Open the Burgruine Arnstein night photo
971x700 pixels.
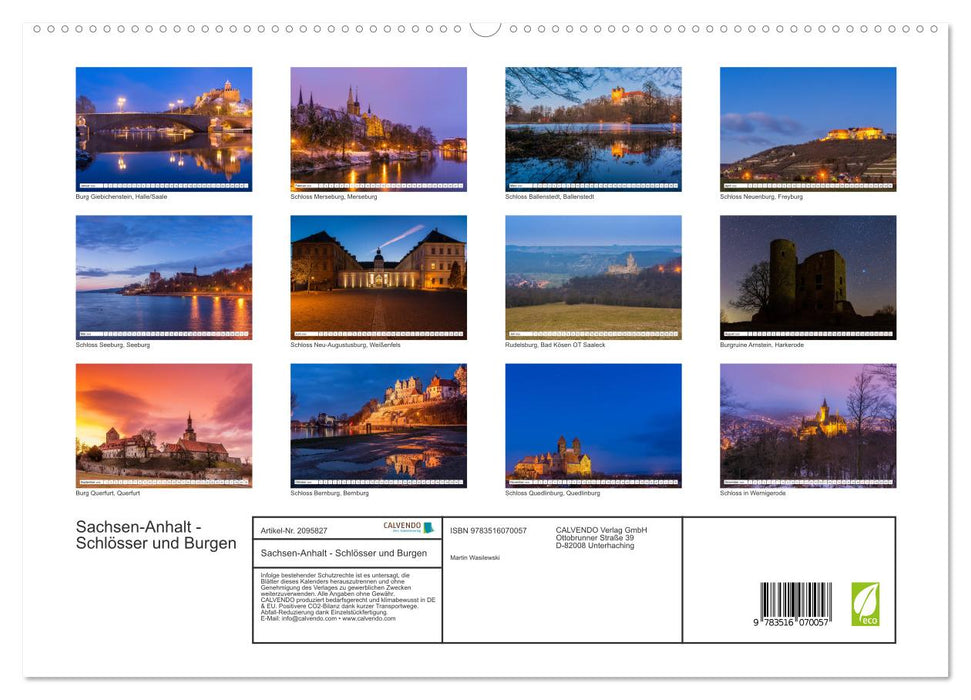pyautogui.click(x=808, y=277)
